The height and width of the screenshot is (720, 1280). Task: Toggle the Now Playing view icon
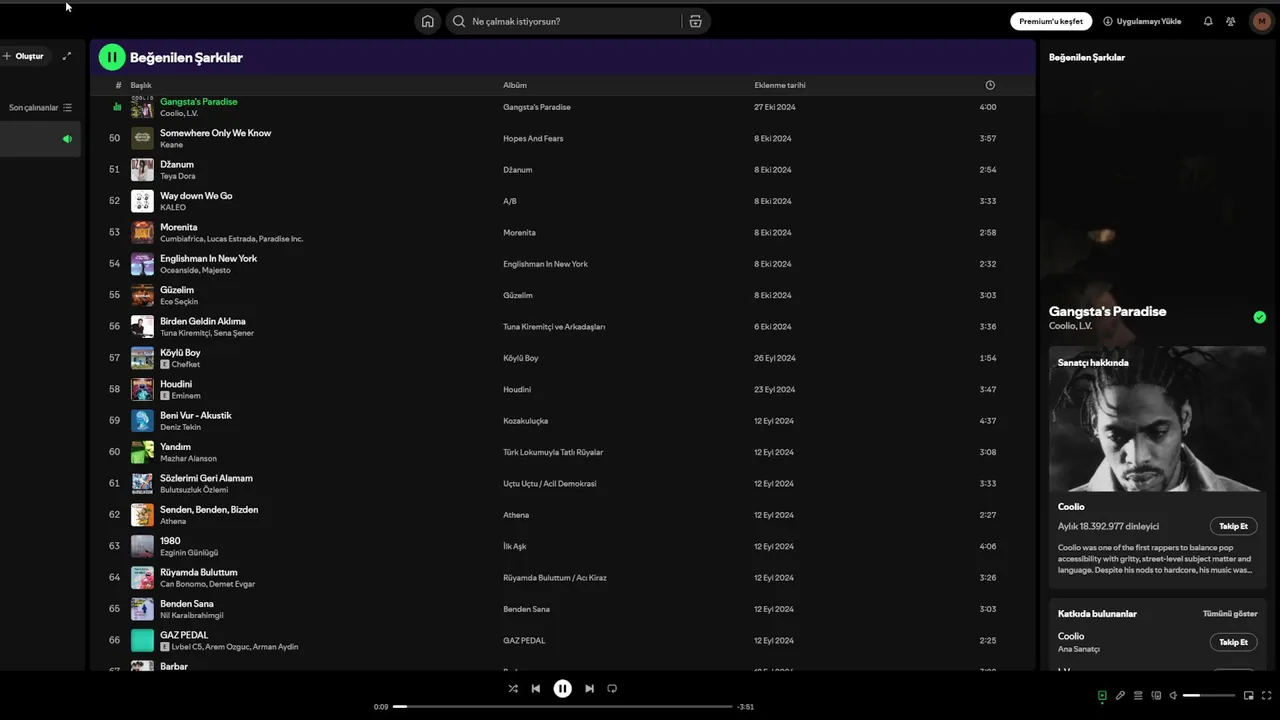pyautogui.click(x=1102, y=695)
